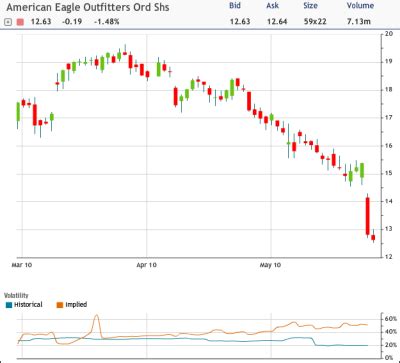Click the Implied legend label
The width and height of the screenshot is (400, 363).
point(76,305)
